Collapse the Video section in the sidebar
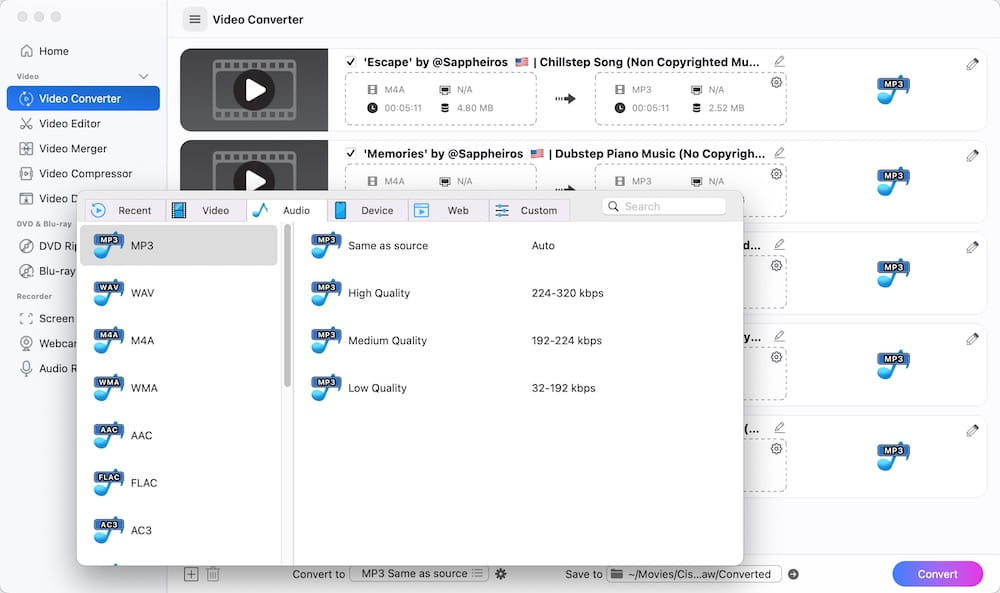This screenshot has height=593, width=1000. (x=143, y=77)
